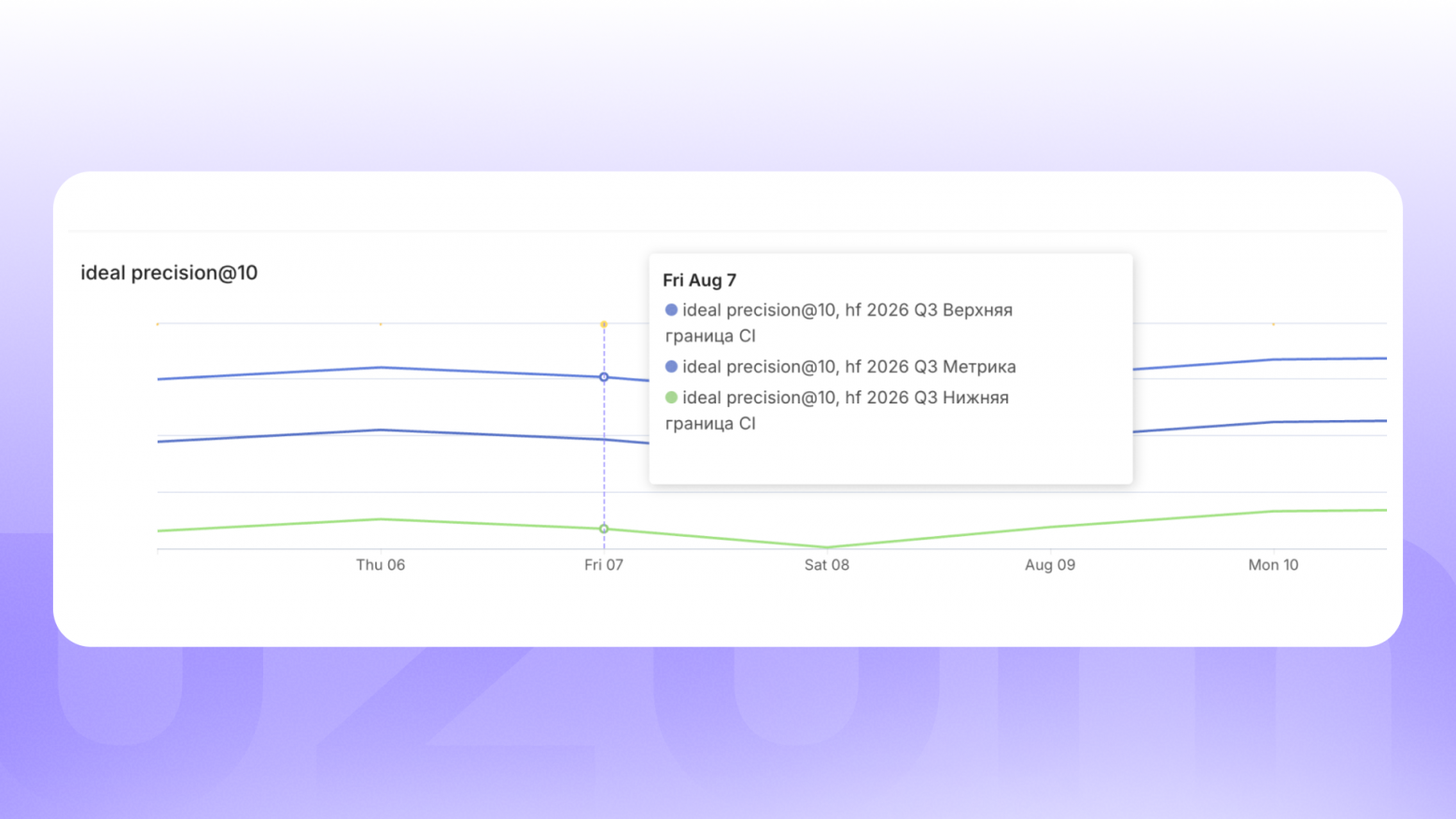Click the blue dot beside "Верхняя граница CI"

671,310
